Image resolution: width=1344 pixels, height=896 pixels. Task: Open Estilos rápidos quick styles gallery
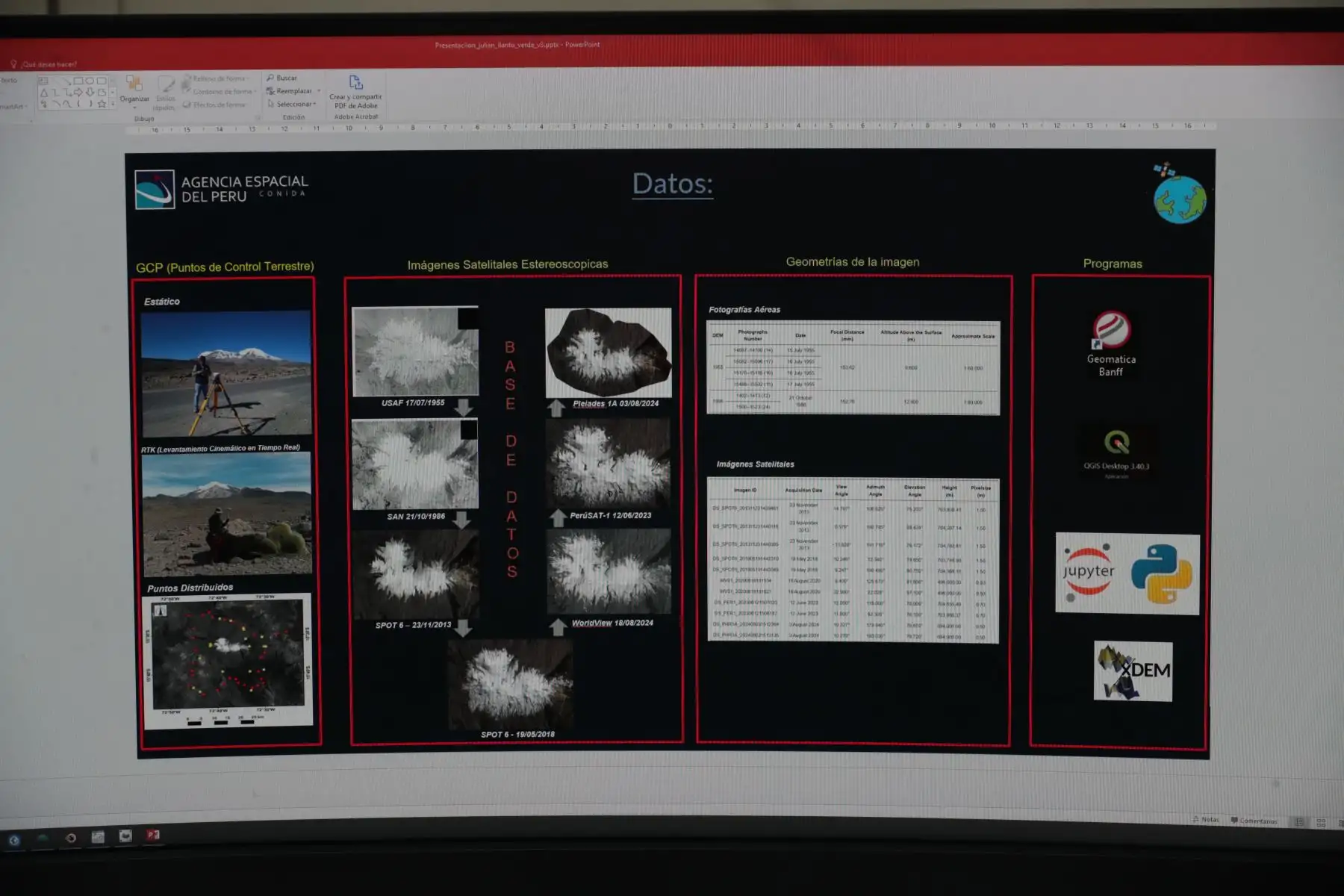165,93
